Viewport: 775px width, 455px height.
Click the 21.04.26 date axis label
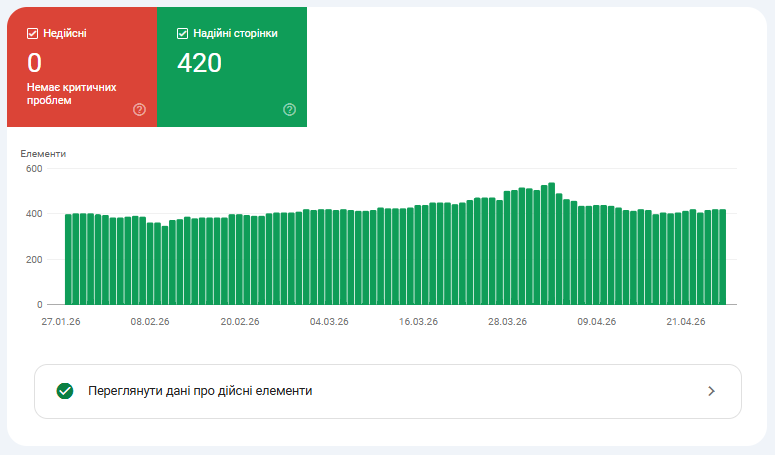(686, 322)
